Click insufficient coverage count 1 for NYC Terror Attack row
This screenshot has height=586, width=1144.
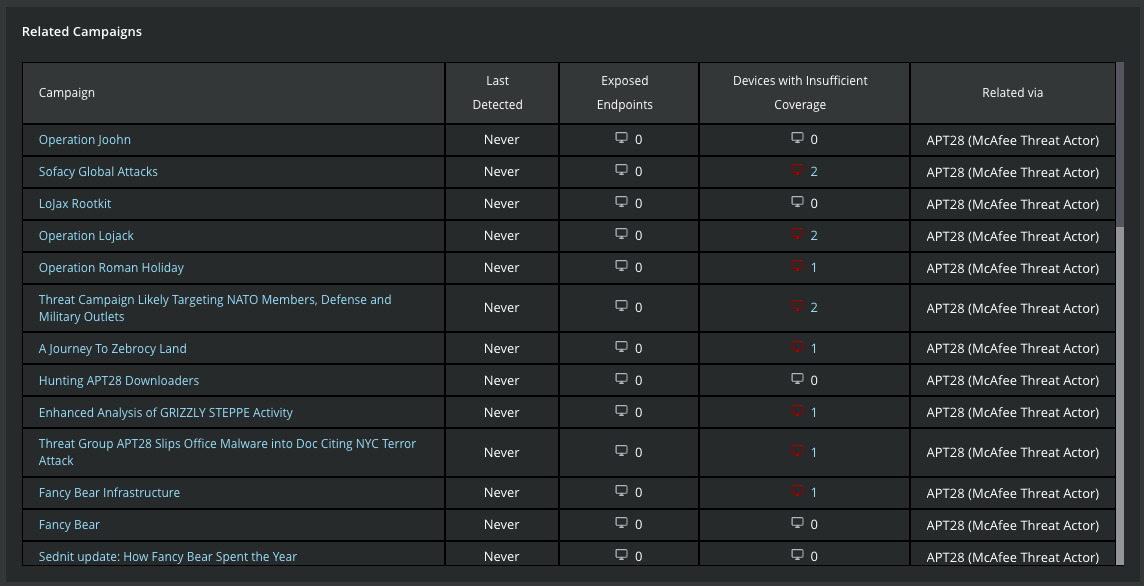[x=814, y=452]
